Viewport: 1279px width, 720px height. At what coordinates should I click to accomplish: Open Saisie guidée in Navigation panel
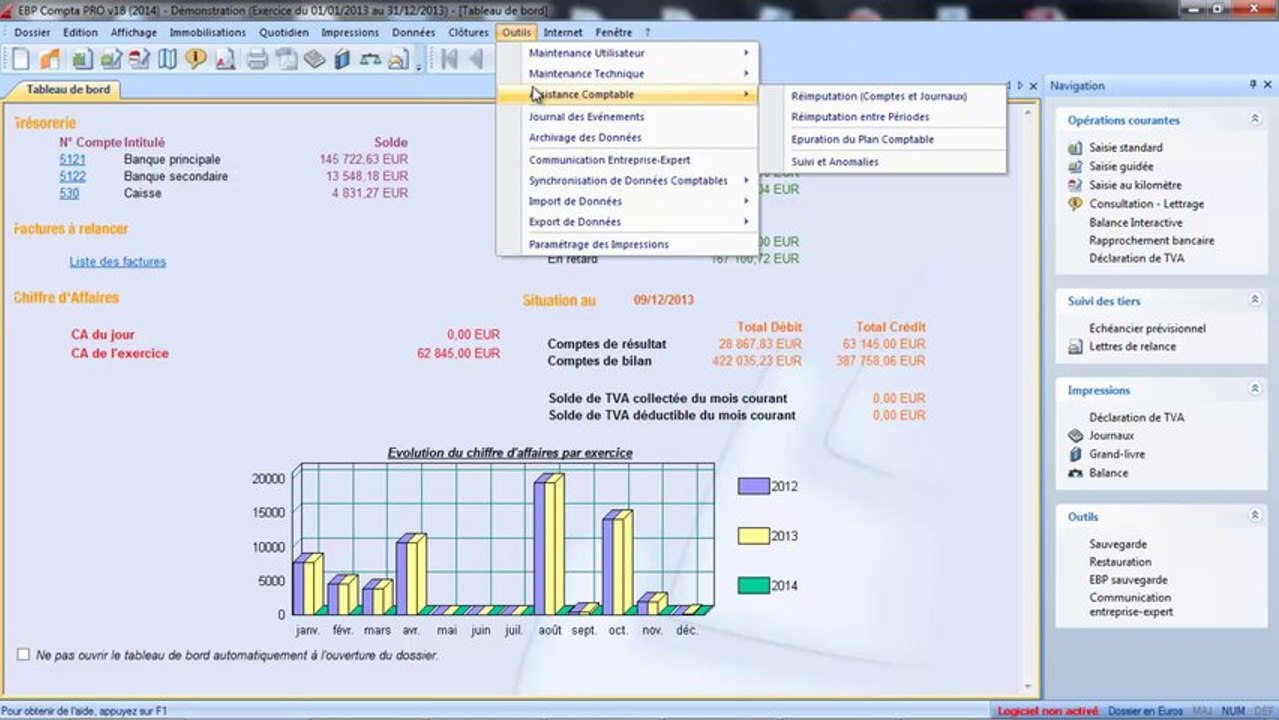(x=1121, y=166)
